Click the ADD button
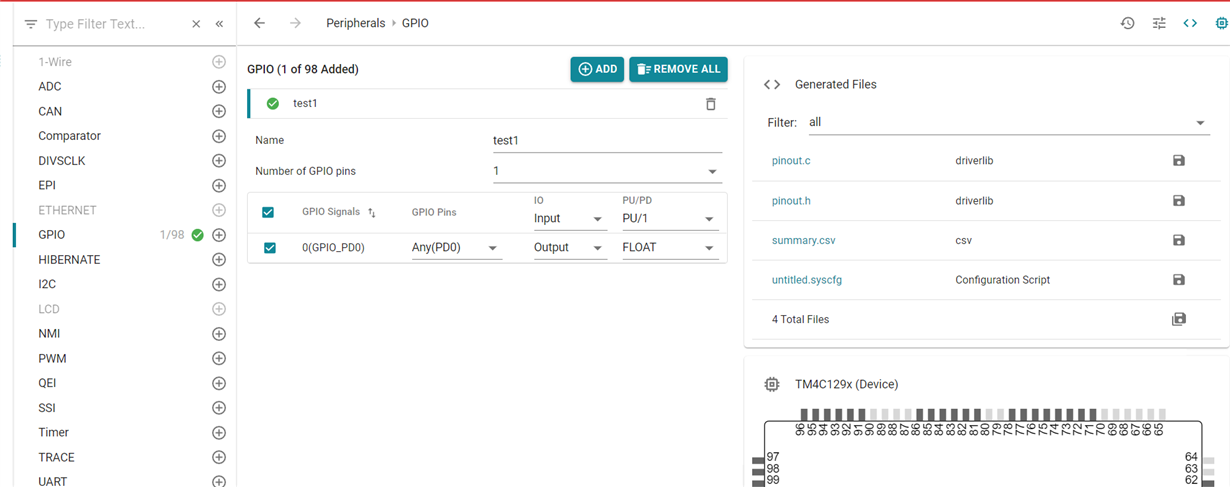1230x487 pixels. click(x=597, y=69)
